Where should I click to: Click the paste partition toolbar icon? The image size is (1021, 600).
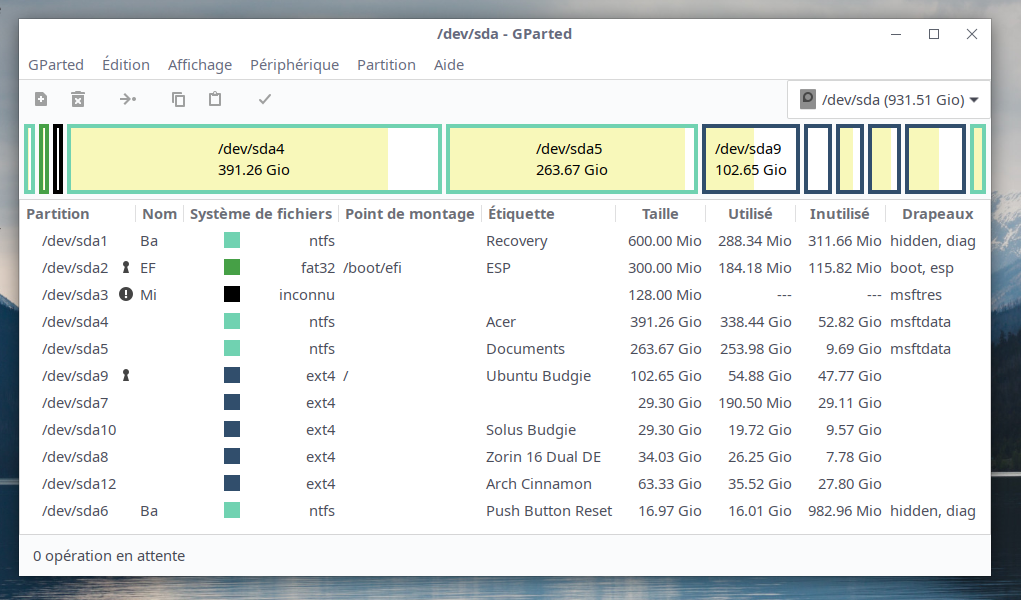(x=215, y=99)
